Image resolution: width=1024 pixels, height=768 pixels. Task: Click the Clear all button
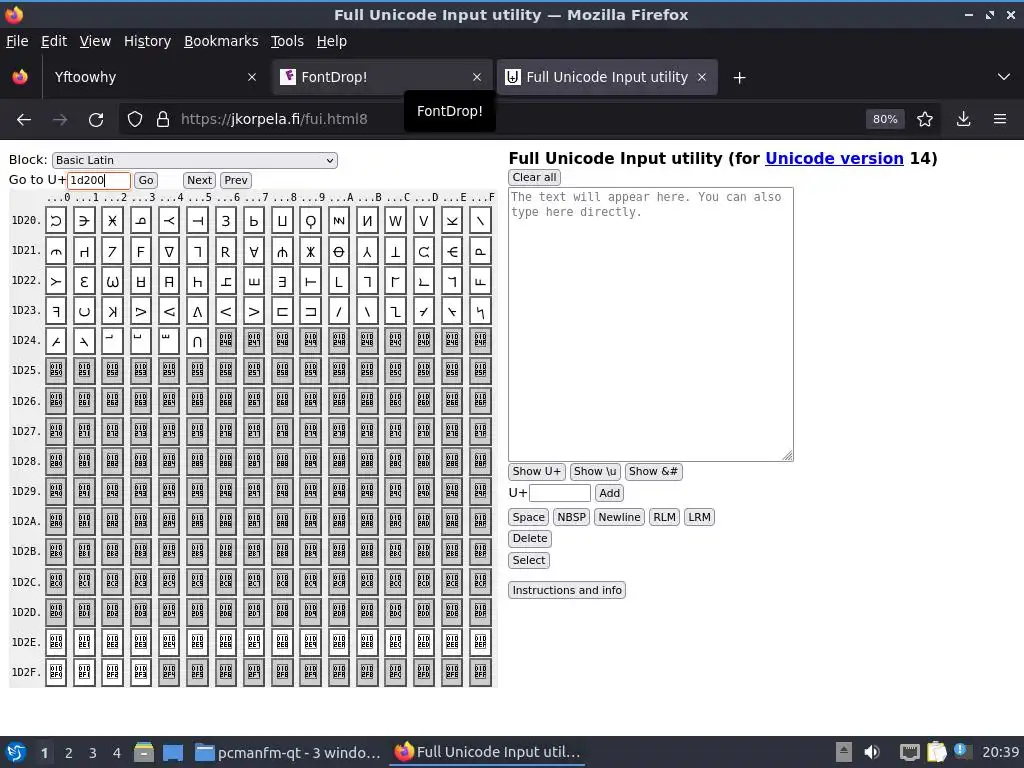coord(534,177)
